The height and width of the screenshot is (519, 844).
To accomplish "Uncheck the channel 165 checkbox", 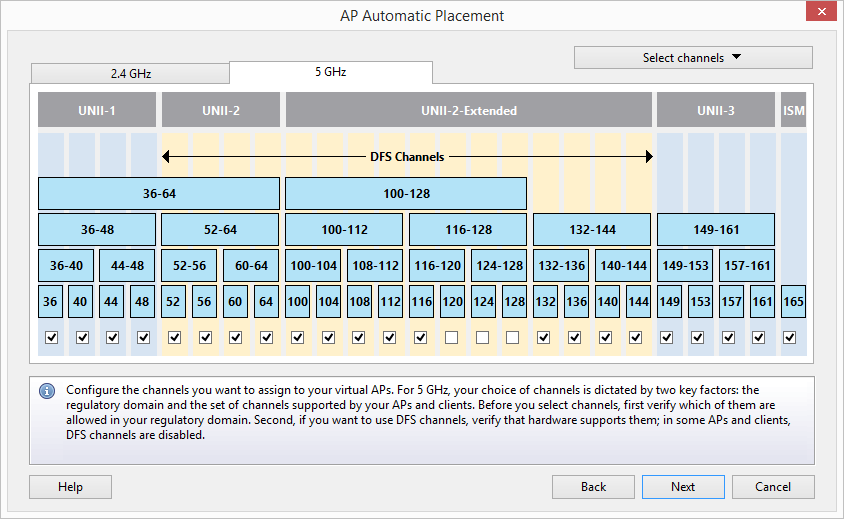I will coord(790,338).
